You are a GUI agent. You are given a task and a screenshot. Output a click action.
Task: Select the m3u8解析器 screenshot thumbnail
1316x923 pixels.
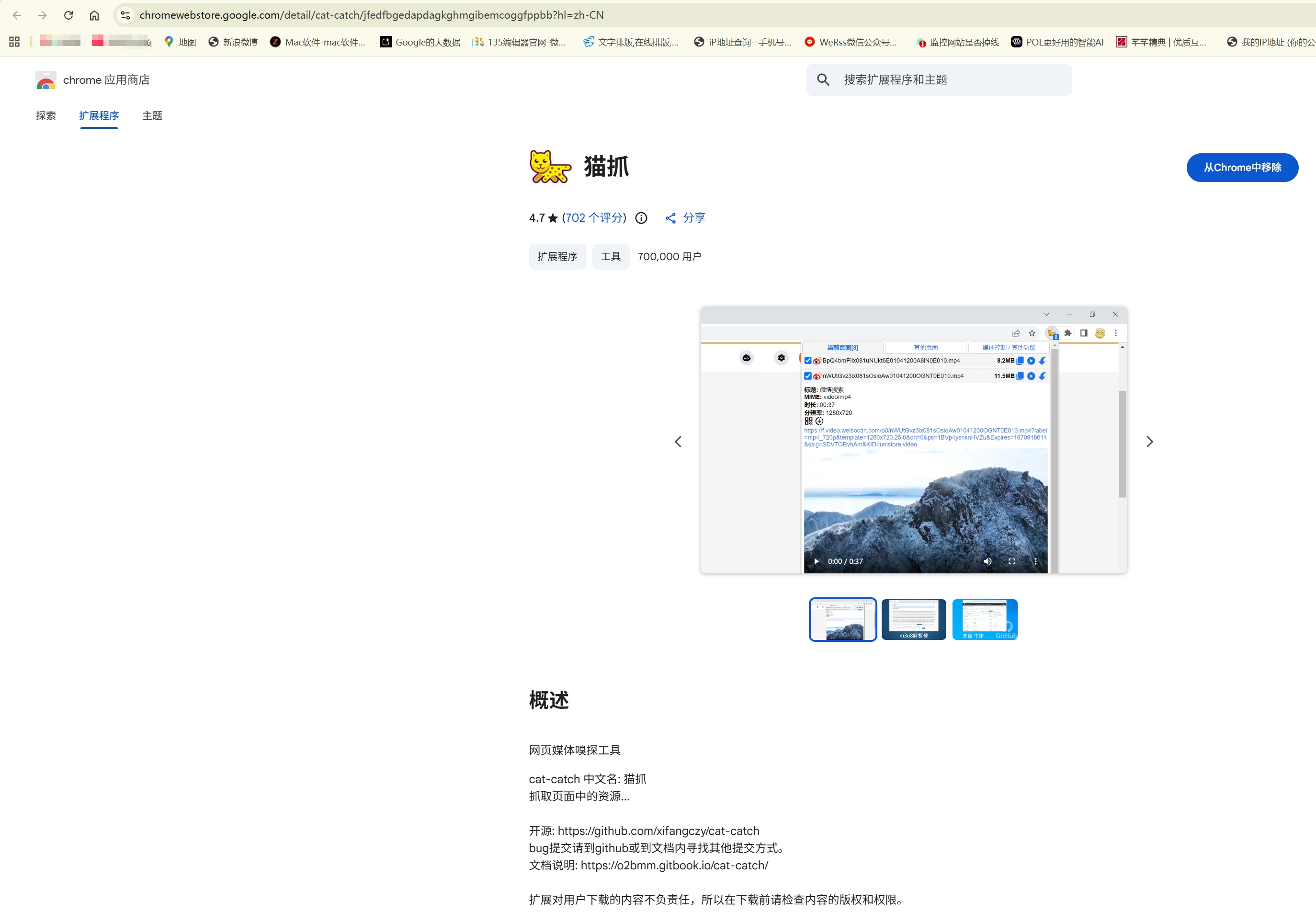coord(914,619)
